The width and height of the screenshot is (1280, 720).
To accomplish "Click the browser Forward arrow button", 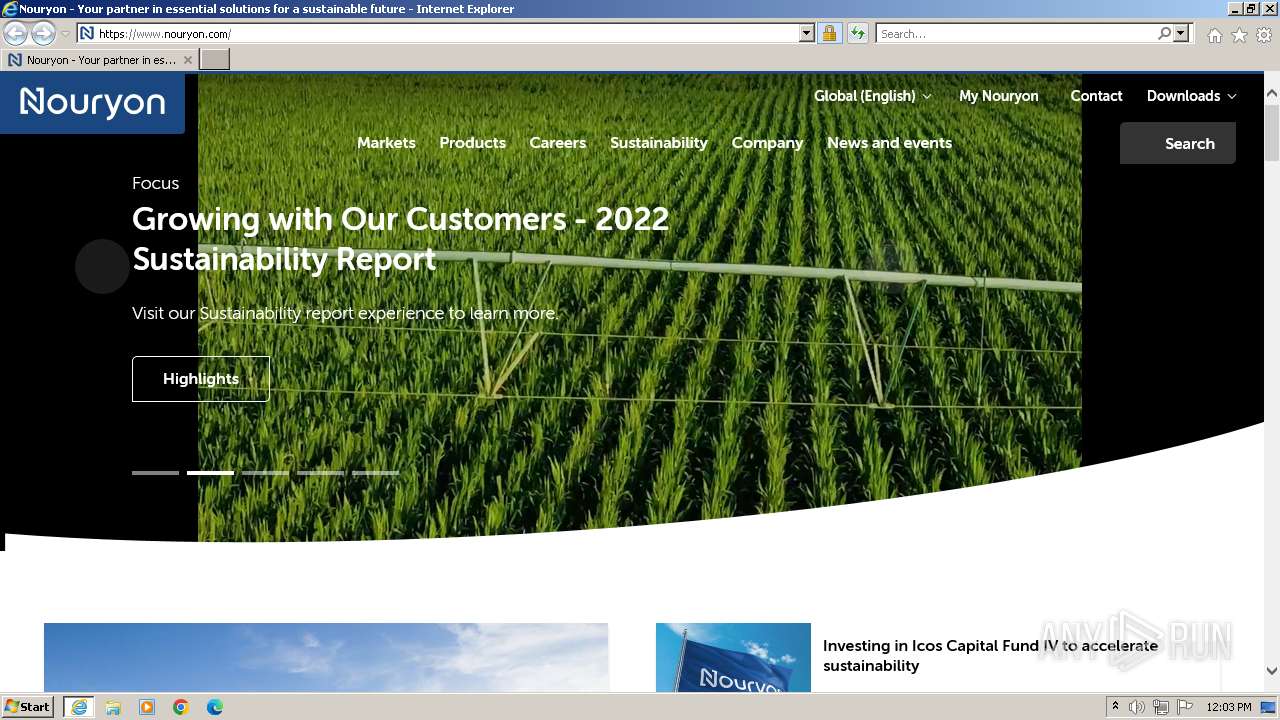I will coord(43,33).
